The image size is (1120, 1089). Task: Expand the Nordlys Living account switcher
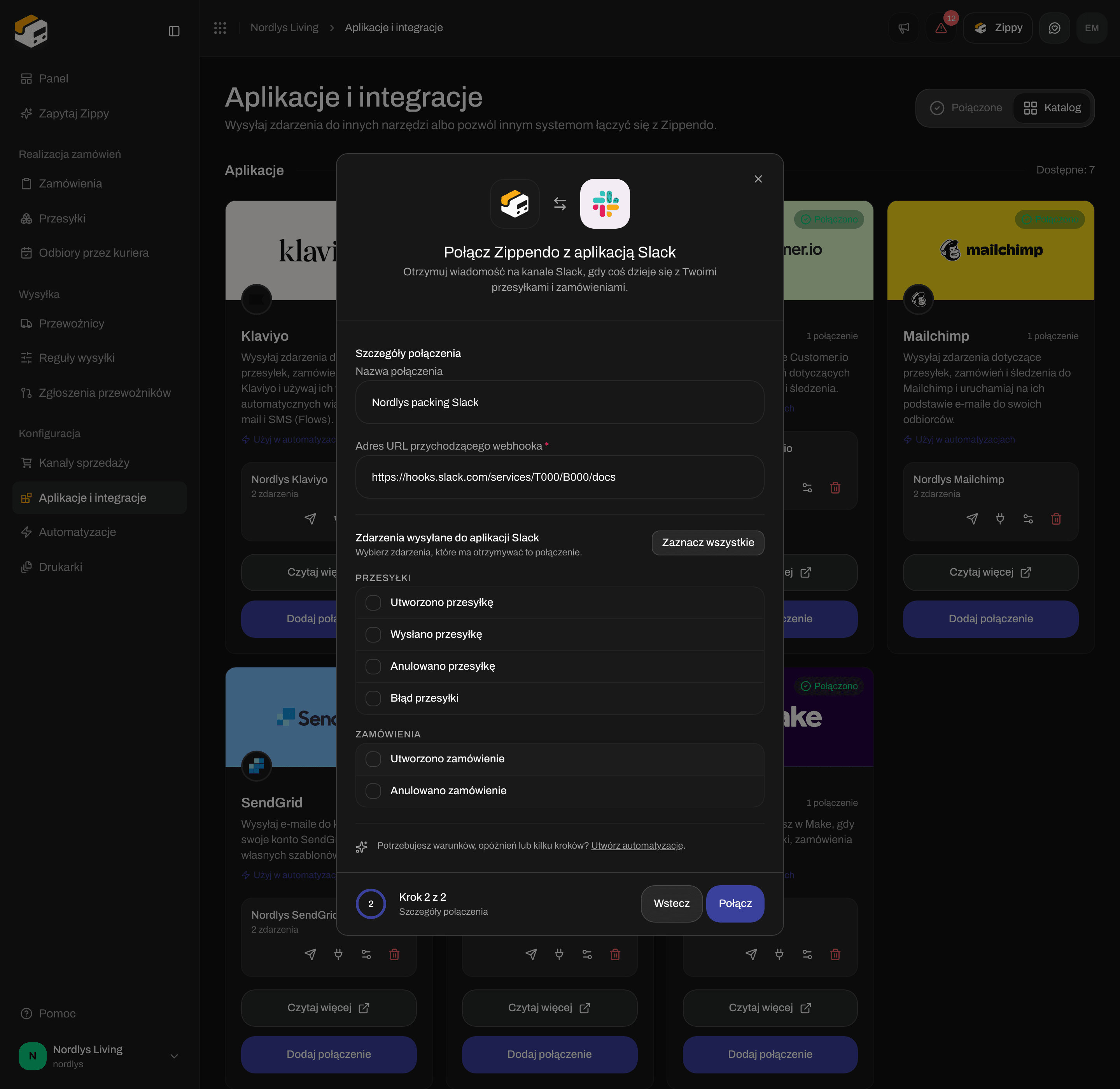click(100, 1056)
